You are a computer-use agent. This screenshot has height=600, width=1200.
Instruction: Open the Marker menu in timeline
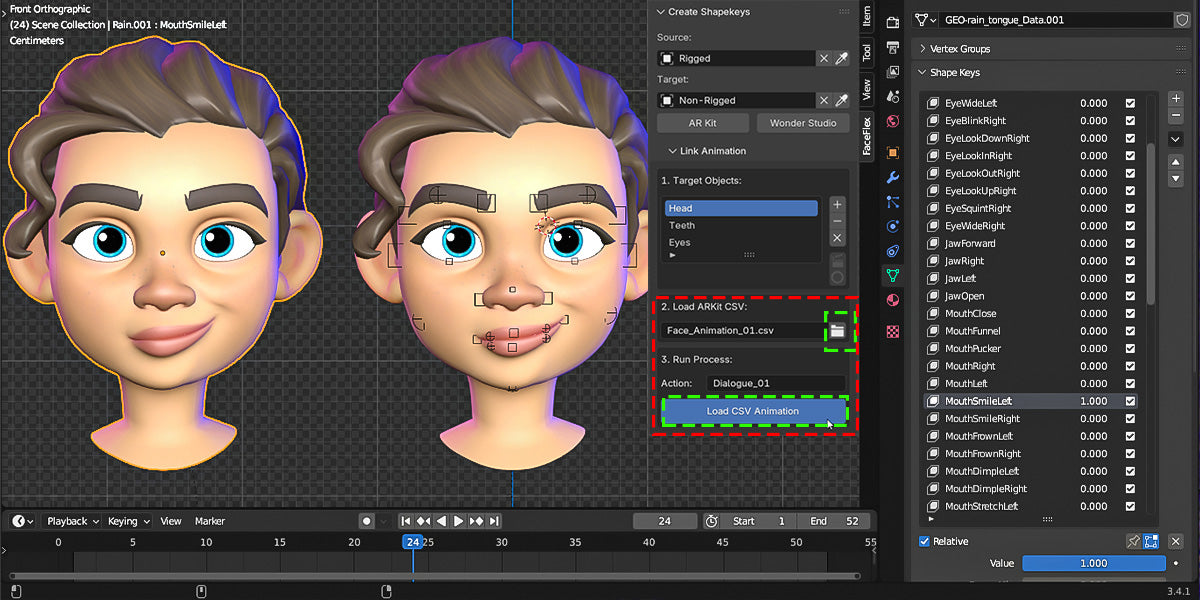[x=210, y=521]
